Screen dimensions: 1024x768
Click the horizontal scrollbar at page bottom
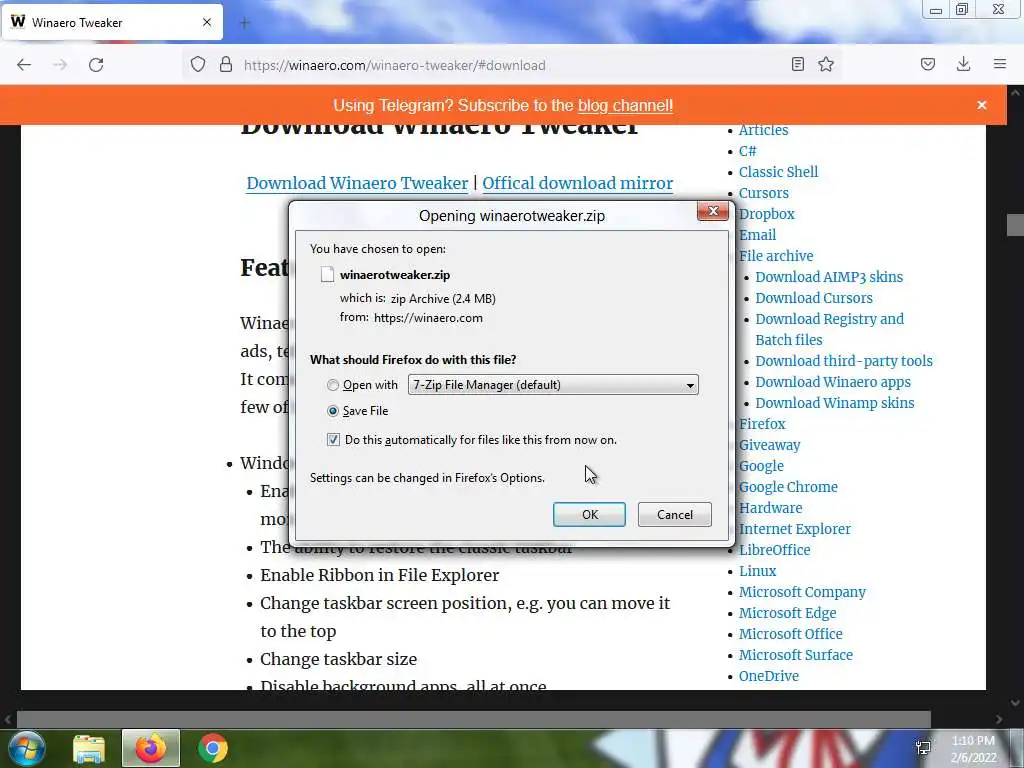click(x=473, y=720)
